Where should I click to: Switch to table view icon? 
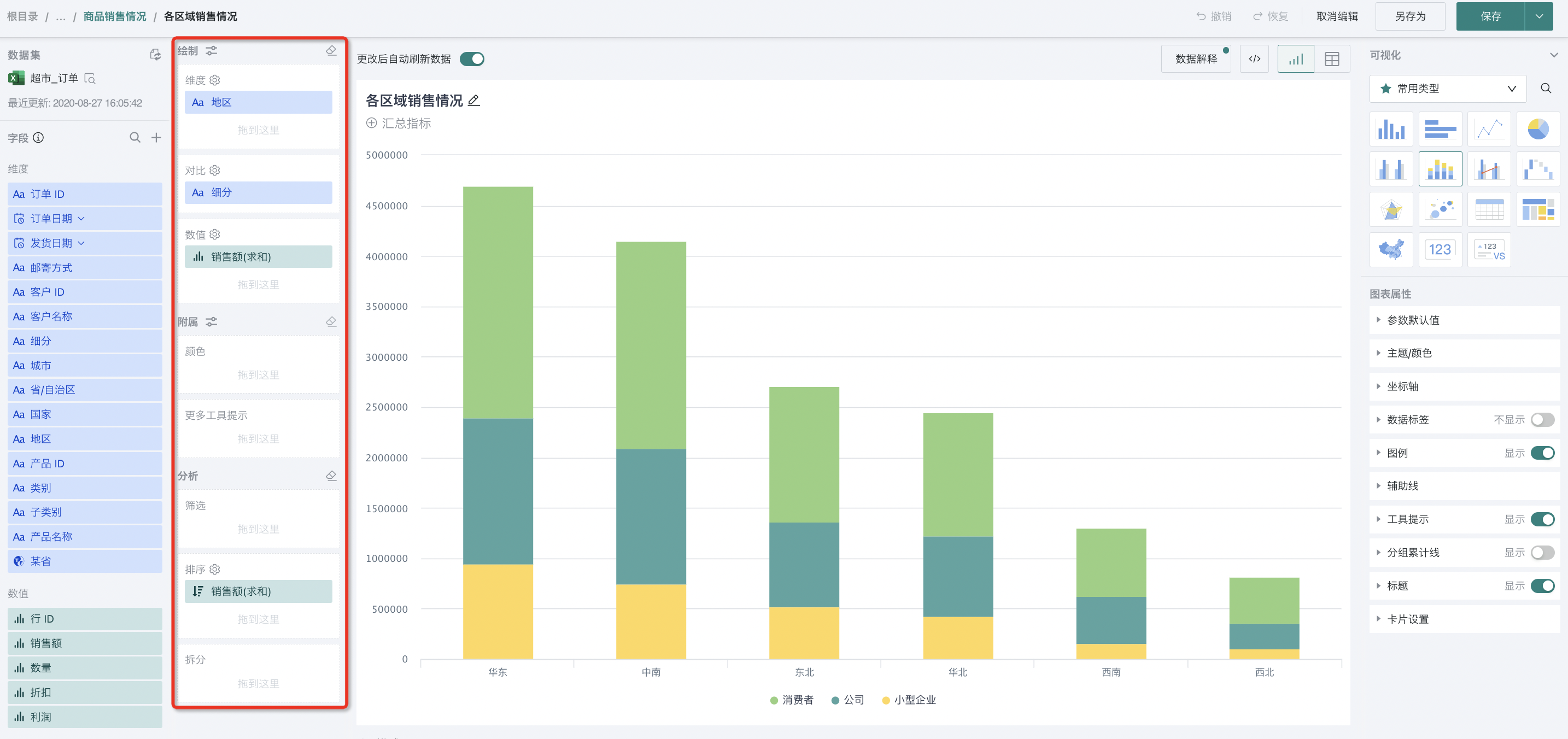(x=1332, y=59)
